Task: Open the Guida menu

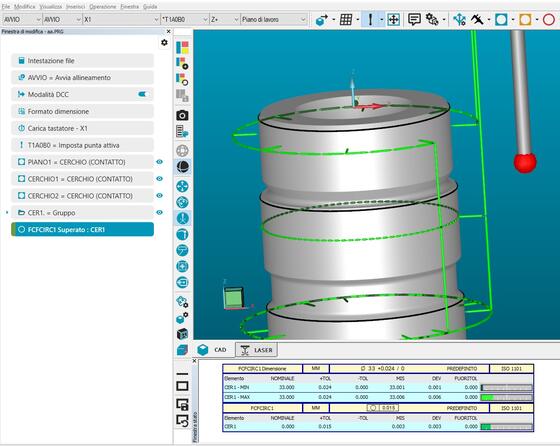Action: pyautogui.click(x=150, y=6)
